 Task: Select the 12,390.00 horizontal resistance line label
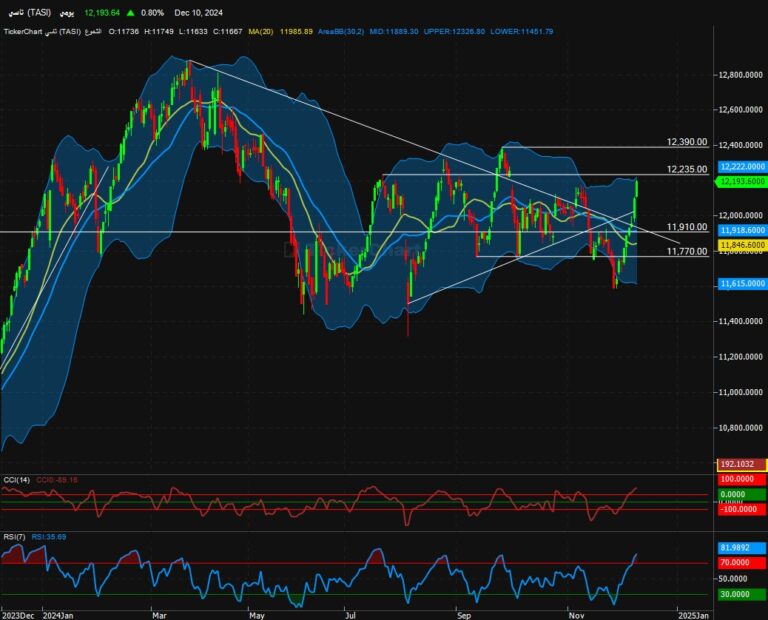click(686, 143)
